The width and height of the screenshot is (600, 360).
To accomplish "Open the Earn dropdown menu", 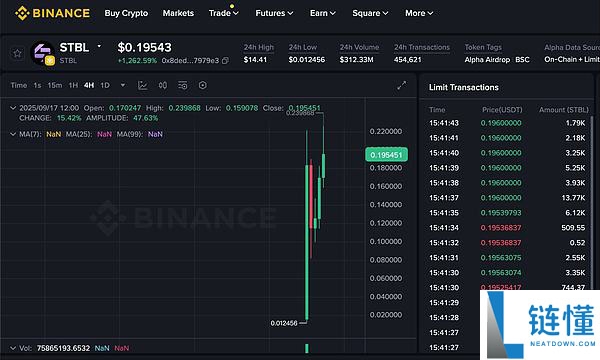I will (x=323, y=13).
